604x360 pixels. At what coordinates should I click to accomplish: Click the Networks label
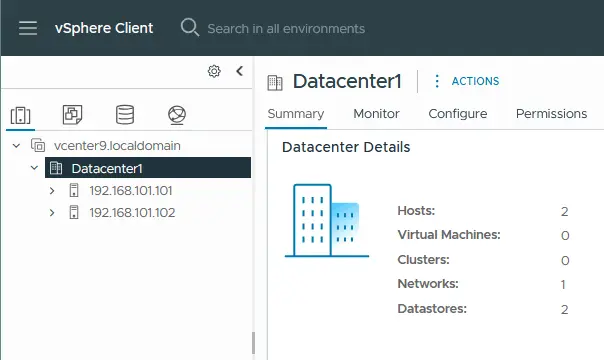tap(428, 284)
